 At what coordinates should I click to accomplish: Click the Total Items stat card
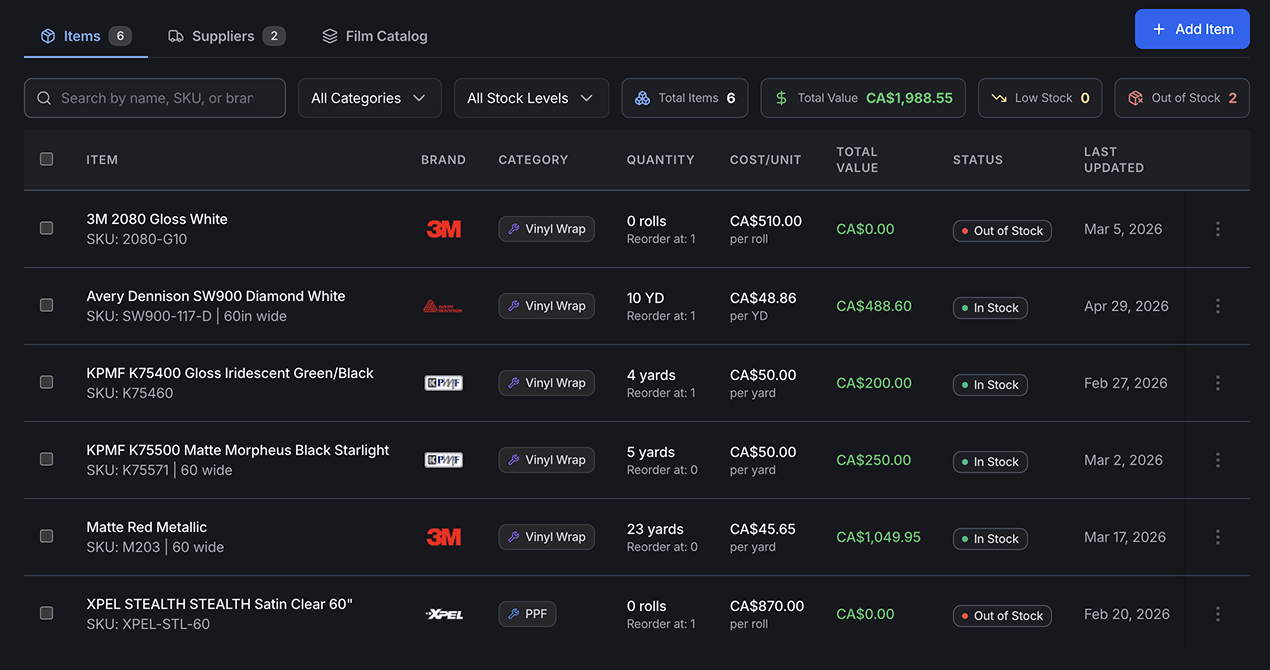(685, 98)
